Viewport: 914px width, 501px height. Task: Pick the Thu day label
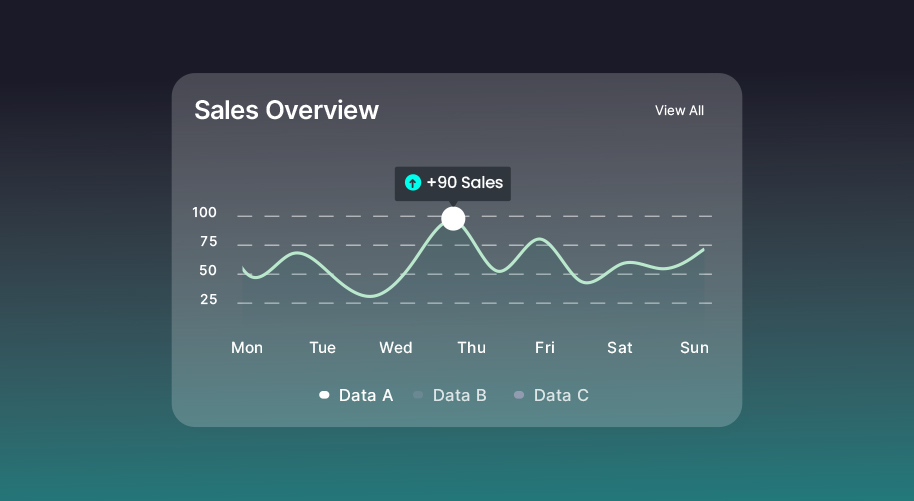click(471, 347)
